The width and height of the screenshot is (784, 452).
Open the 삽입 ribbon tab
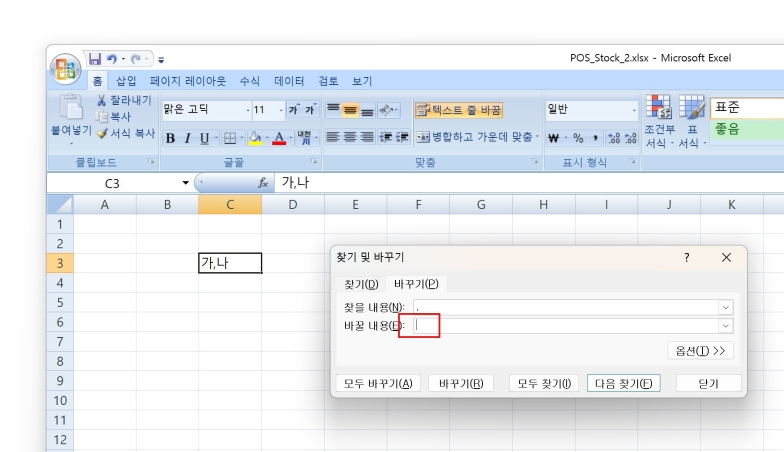pos(126,81)
